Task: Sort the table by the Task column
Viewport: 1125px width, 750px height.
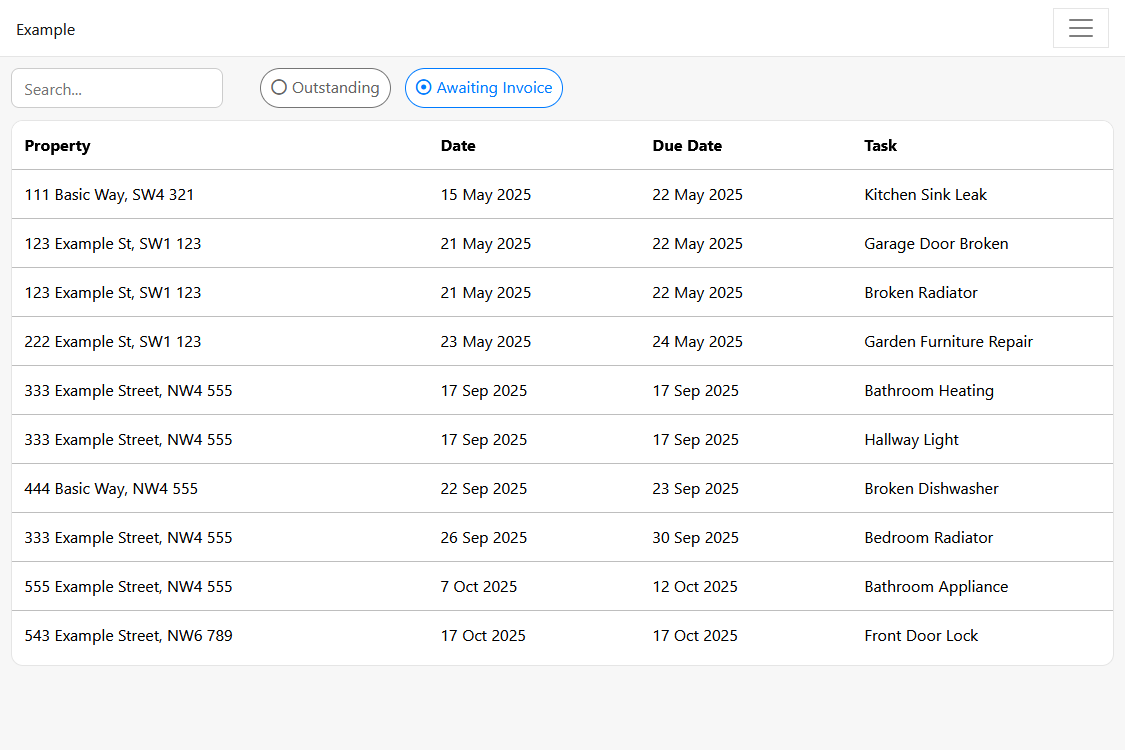Action: tap(880, 145)
